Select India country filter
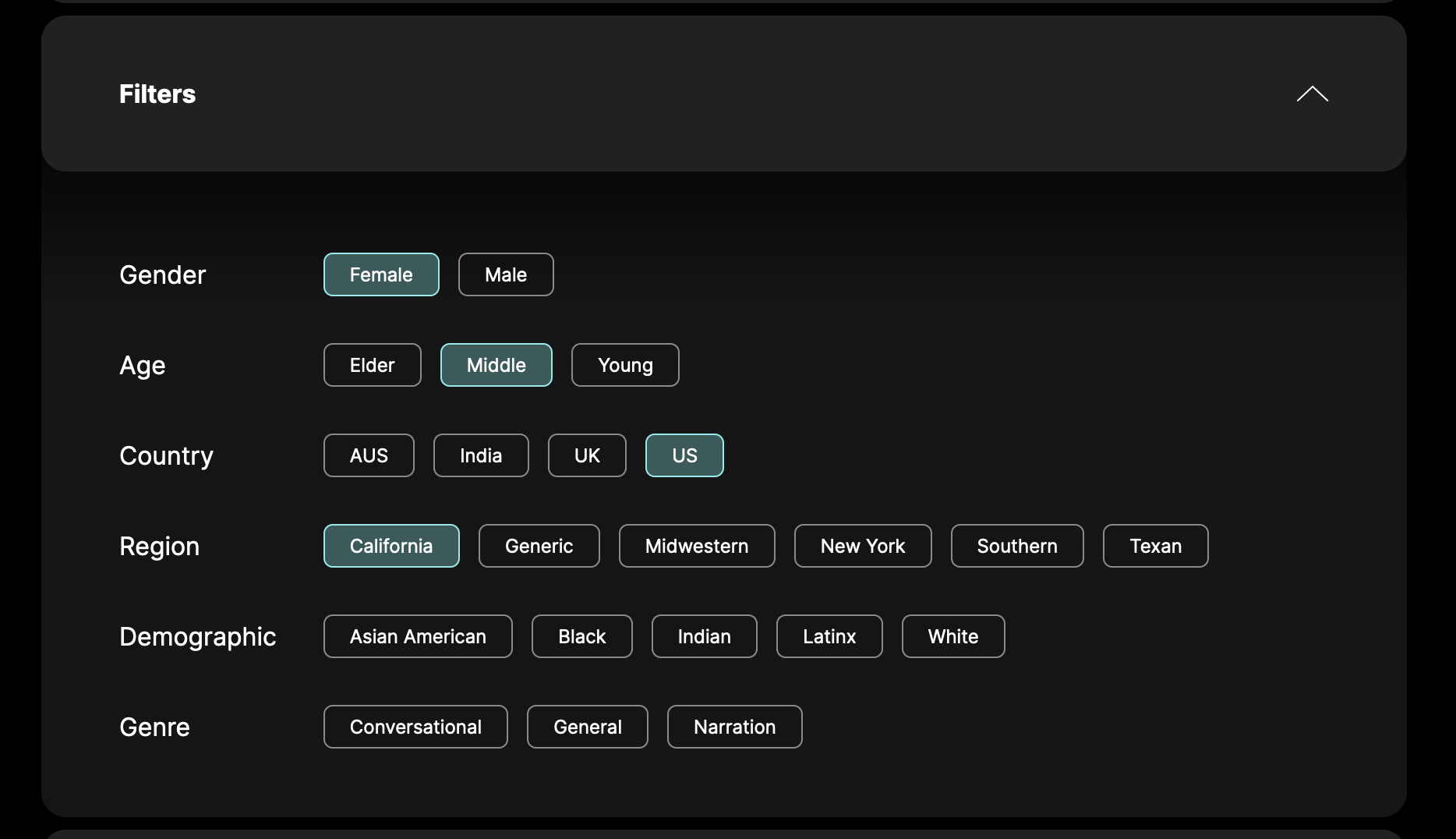This screenshot has width=1456, height=839. [x=481, y=455]
